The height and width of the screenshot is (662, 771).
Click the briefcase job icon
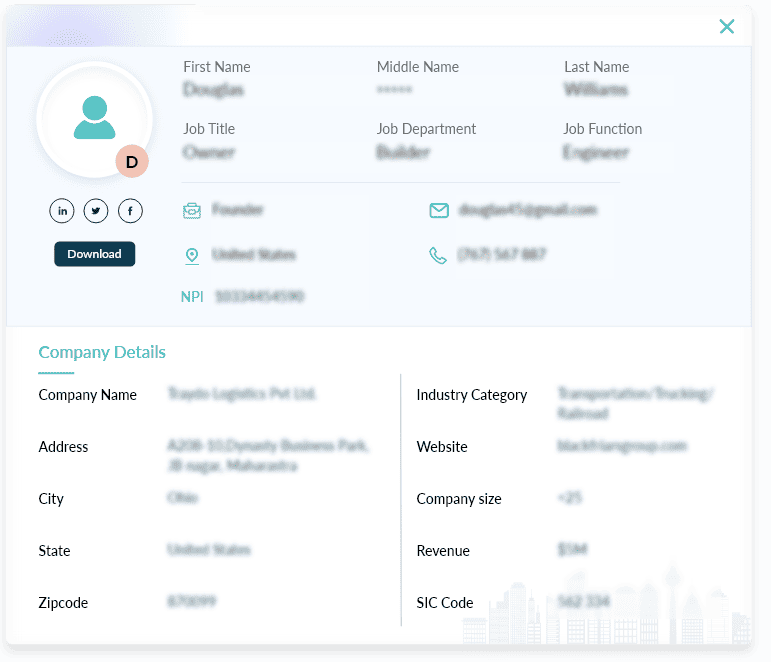(x=192, y=211)
